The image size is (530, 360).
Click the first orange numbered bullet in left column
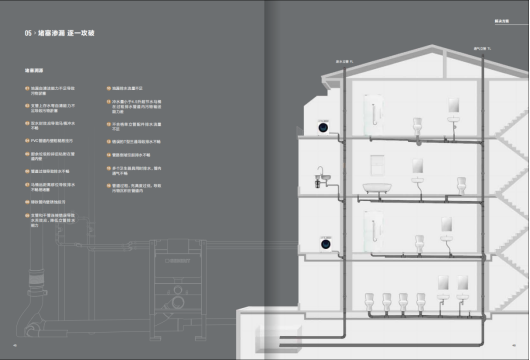[27, 88]
